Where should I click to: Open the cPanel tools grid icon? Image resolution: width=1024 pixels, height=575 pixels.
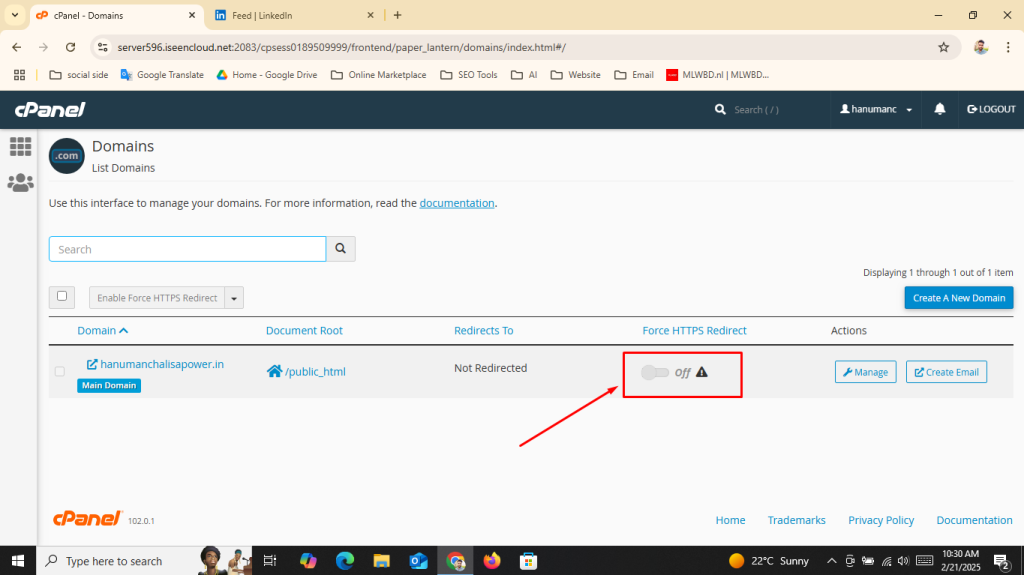click(x=20, y=146)
